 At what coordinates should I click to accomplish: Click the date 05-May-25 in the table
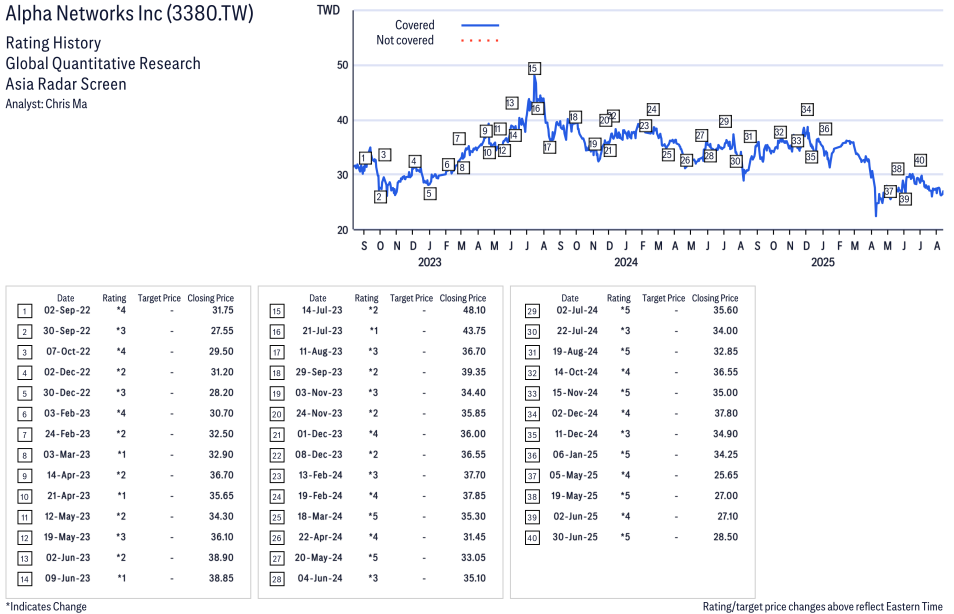(x=574, y=475)
